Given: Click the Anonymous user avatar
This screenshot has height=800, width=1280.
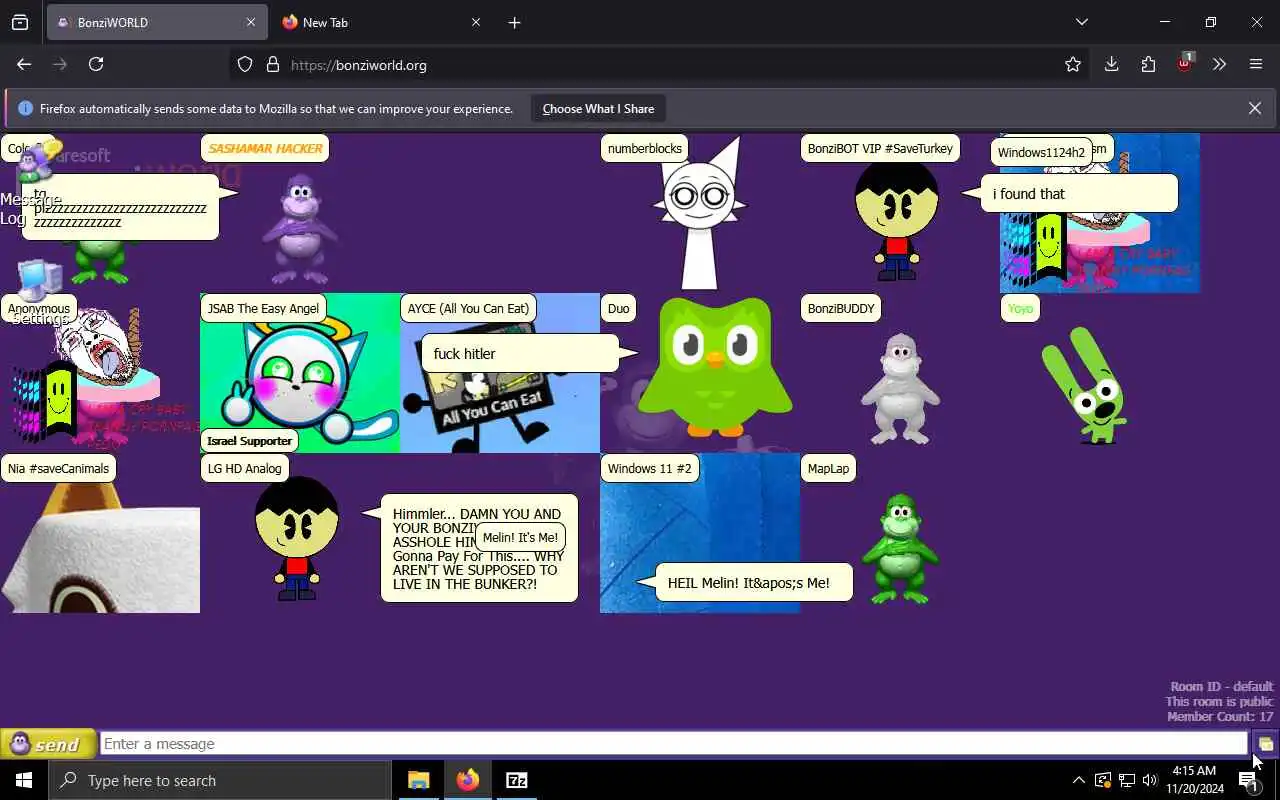Looking at the screenshot, I should coord(100,378).
